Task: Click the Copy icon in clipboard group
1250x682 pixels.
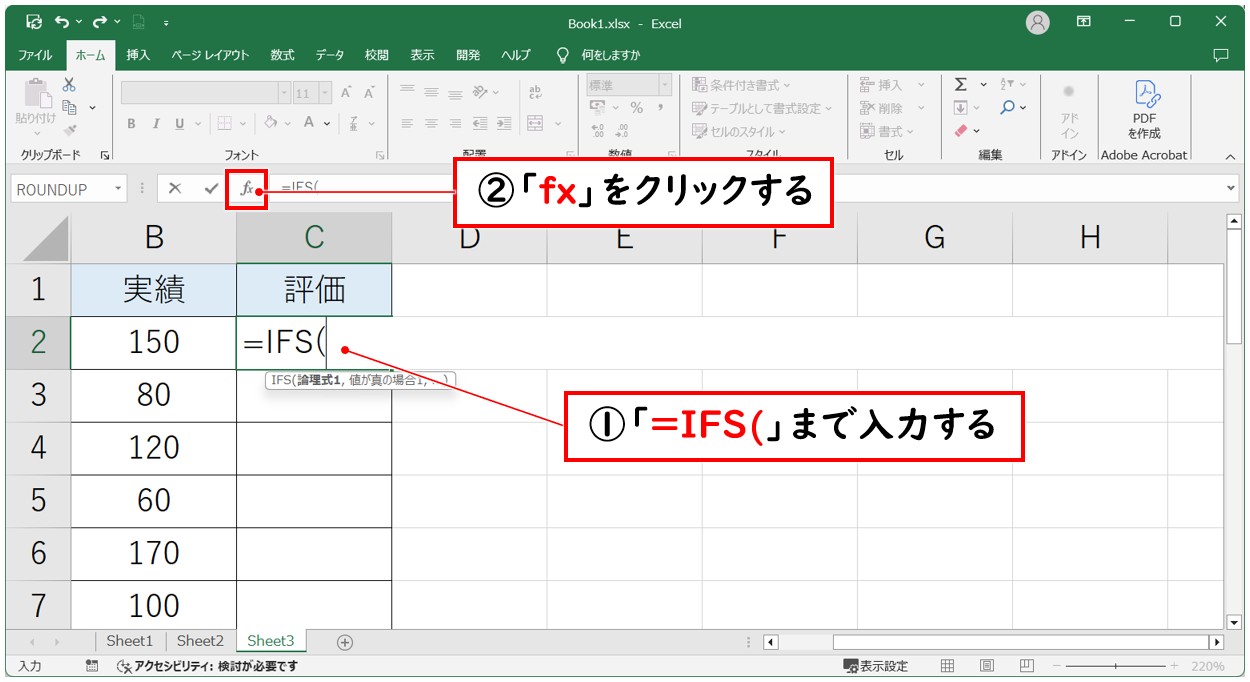Action: 70,106
